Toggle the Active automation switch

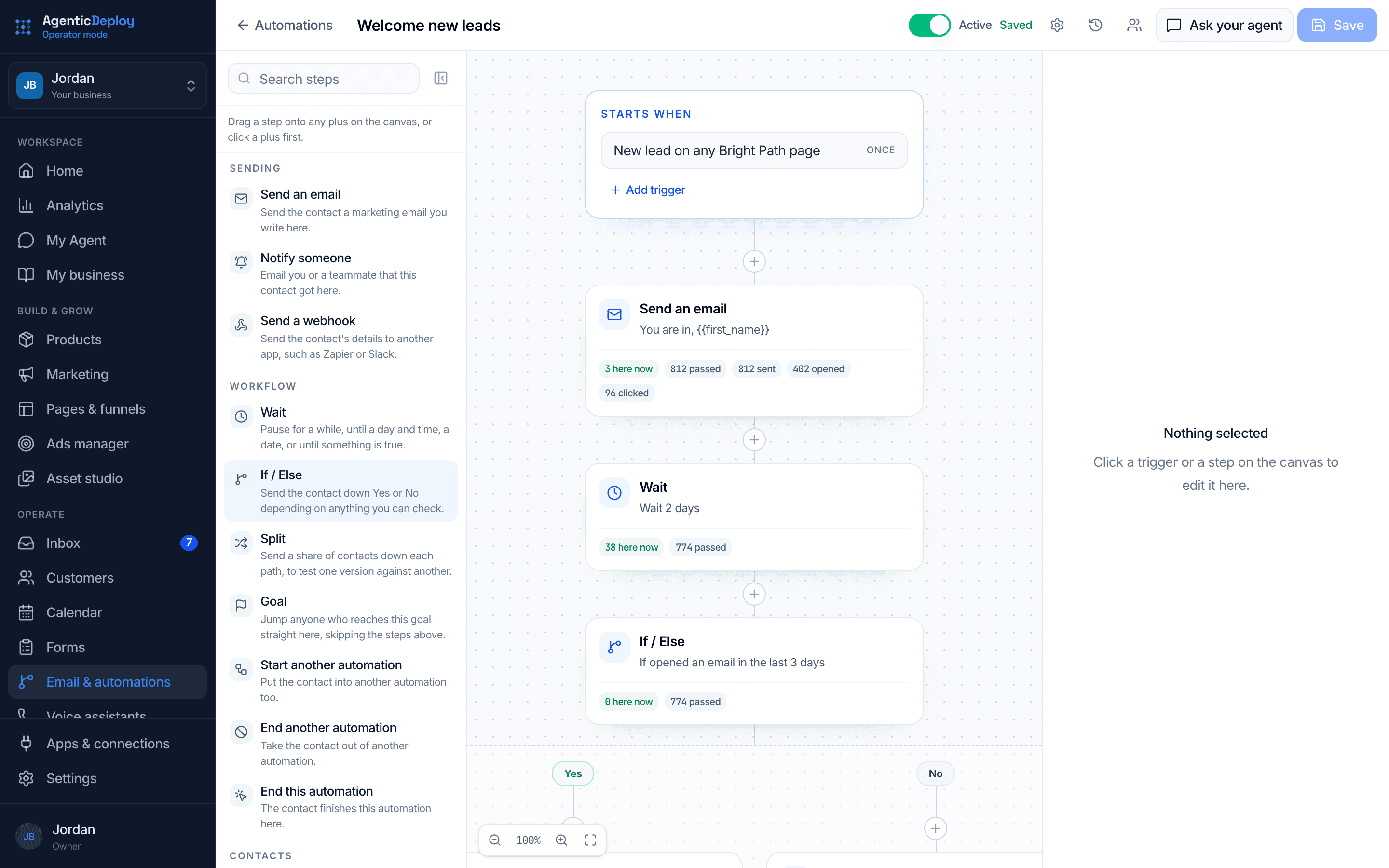coord(929,25)
